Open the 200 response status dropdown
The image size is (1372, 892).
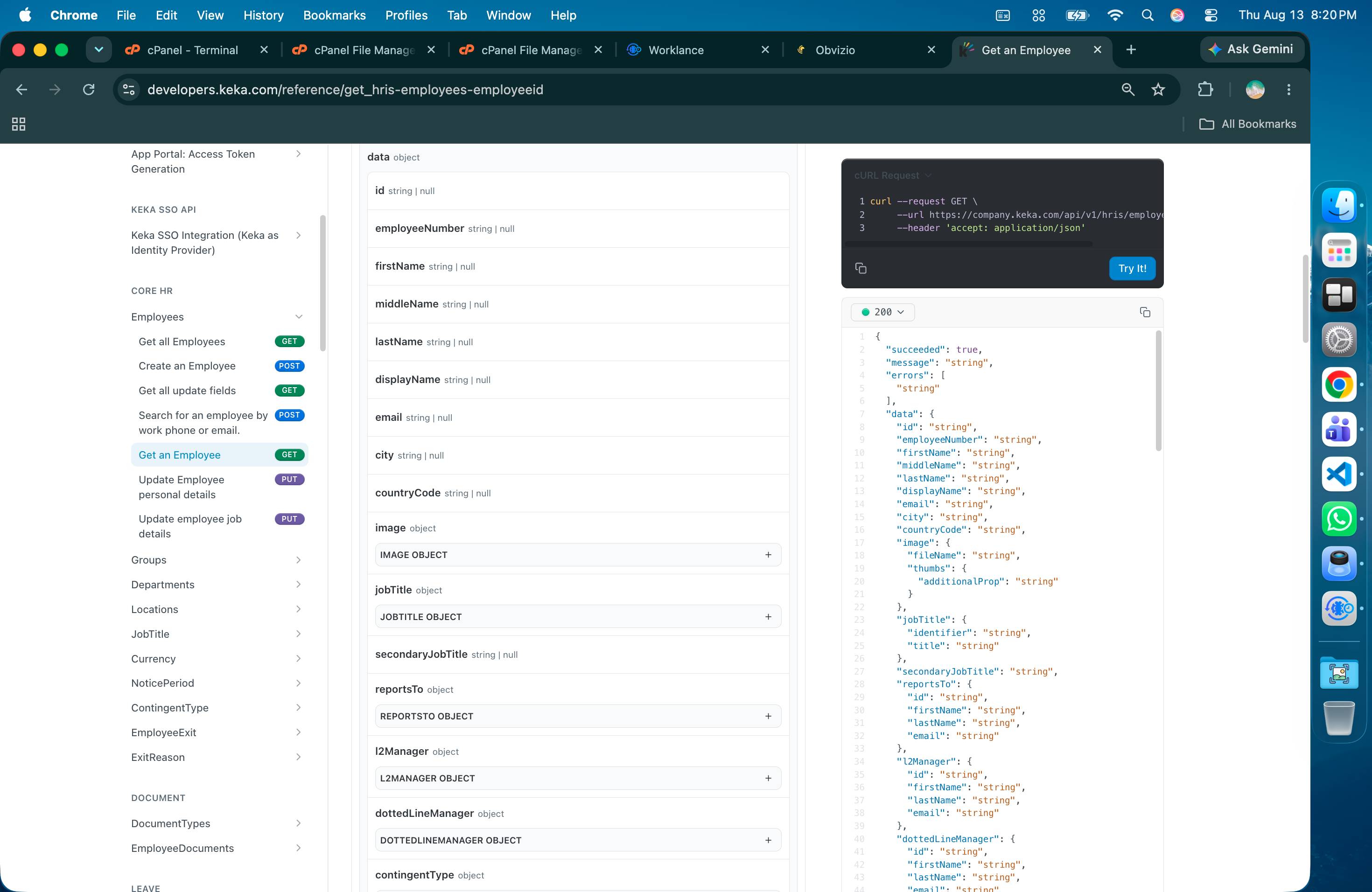coord(882,312)
